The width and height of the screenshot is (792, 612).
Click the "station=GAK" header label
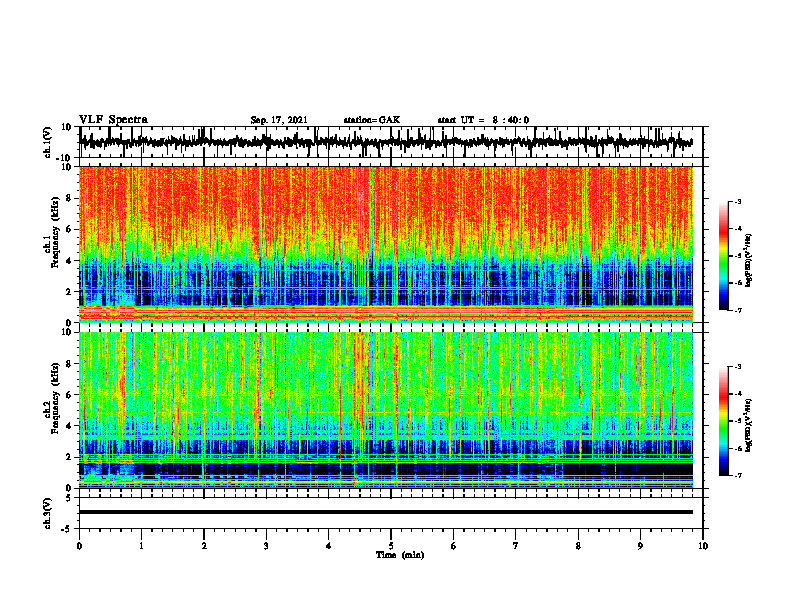coord(372,120)
